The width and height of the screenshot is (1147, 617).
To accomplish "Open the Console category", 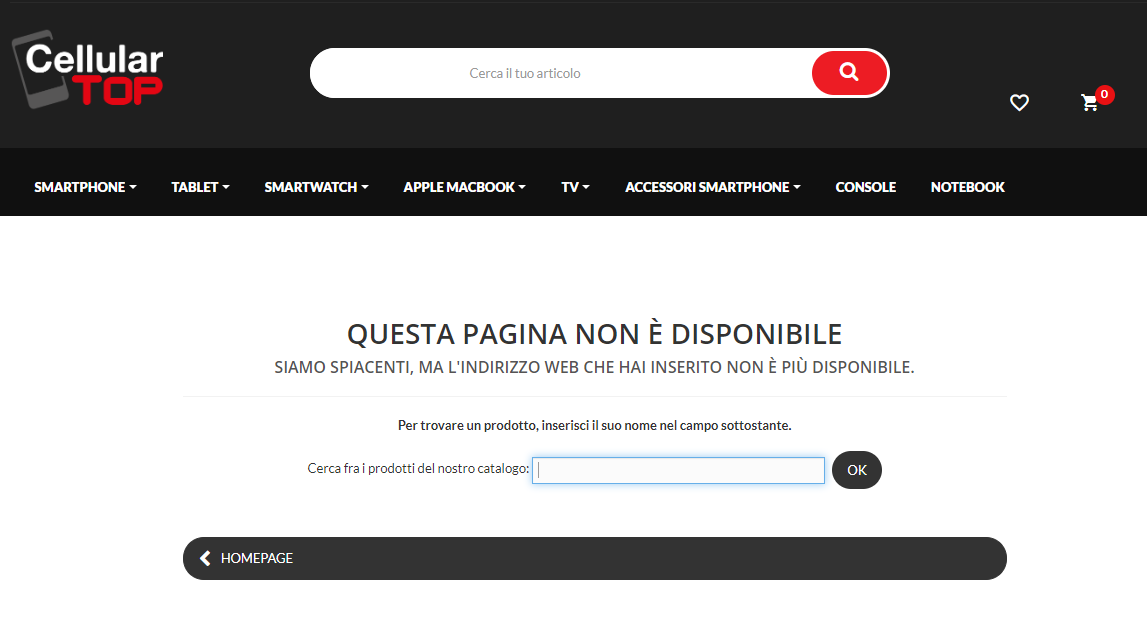I will pyautogui.click(x=865, y=187).
